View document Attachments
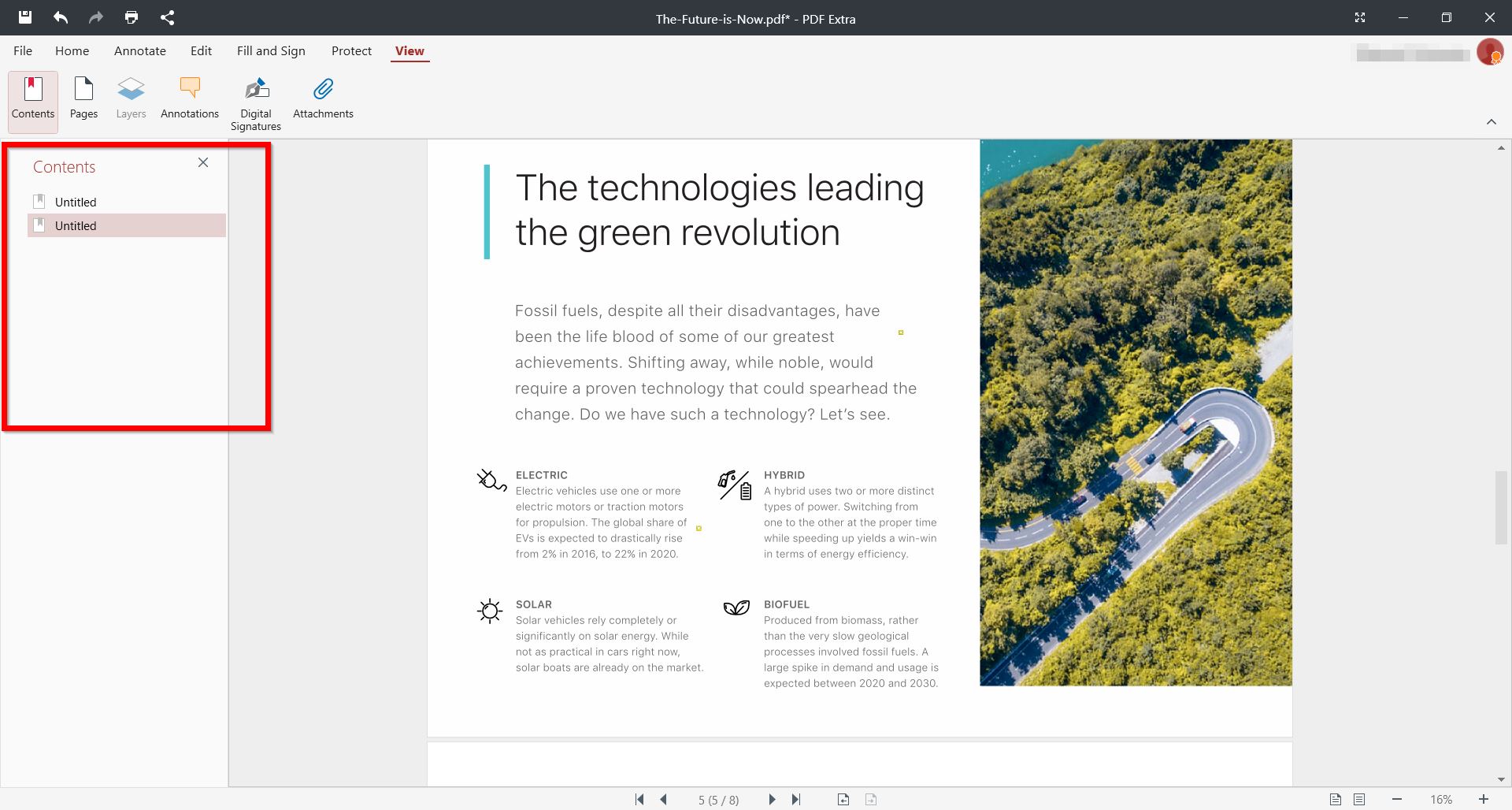Viewport: 1512px width, 810px height. coord(323,100)
